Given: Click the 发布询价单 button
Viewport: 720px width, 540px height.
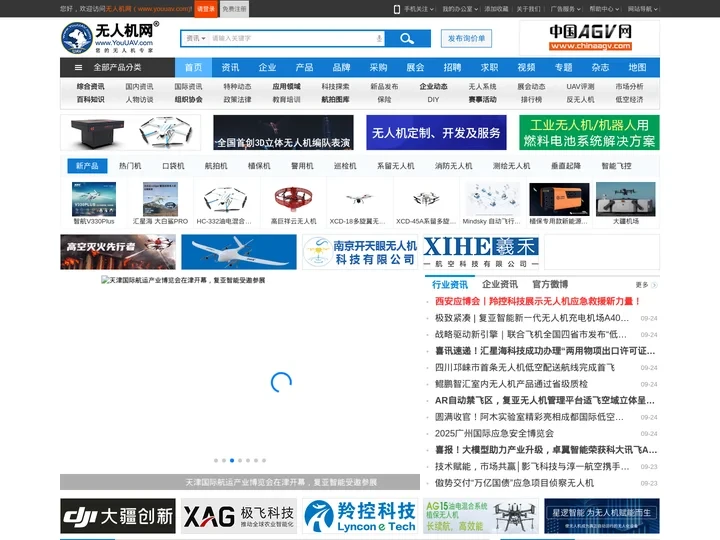Looking at the screenshot, I should point(466,39).
